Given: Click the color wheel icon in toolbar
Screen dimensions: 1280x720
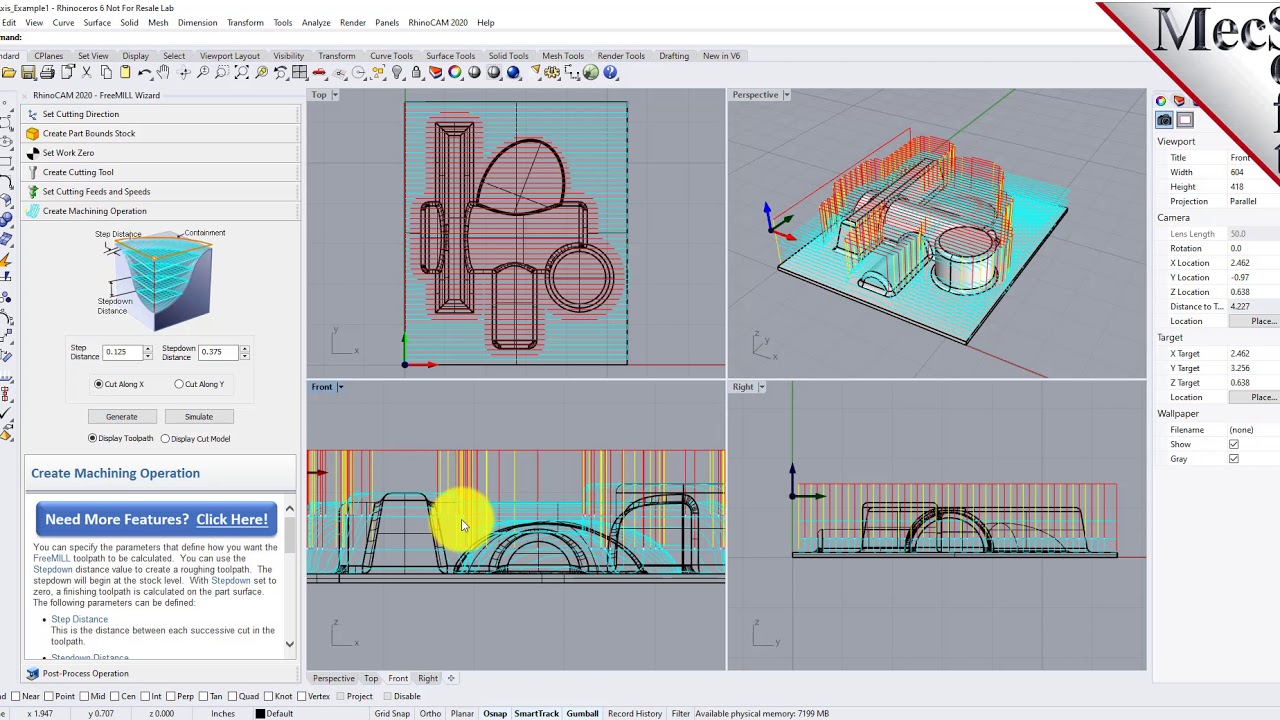Looking at the screenshot, I should (x=455, y=73).
